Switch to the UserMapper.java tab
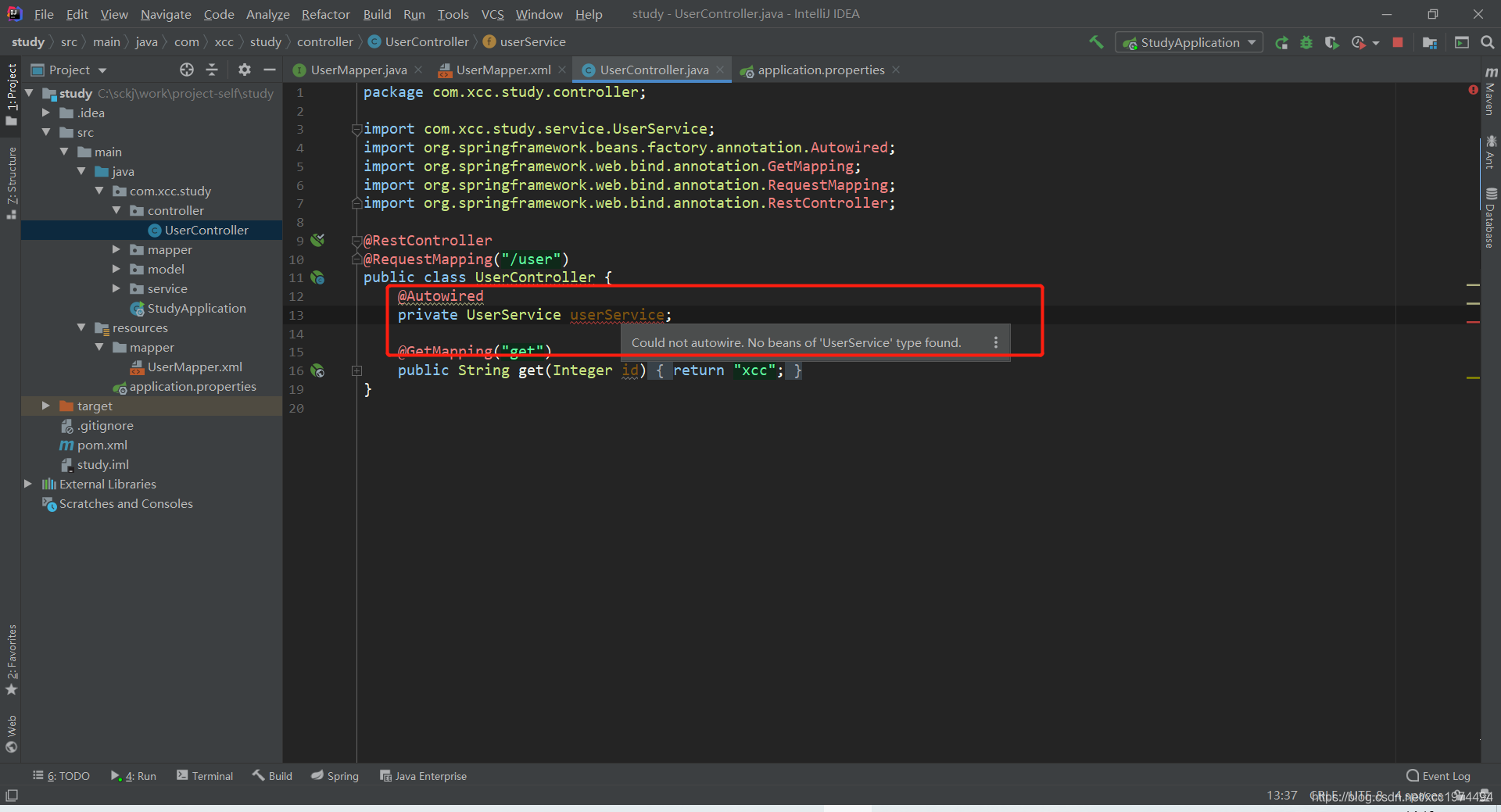This screenshot has height=812, width=1501. click(358, 70)
